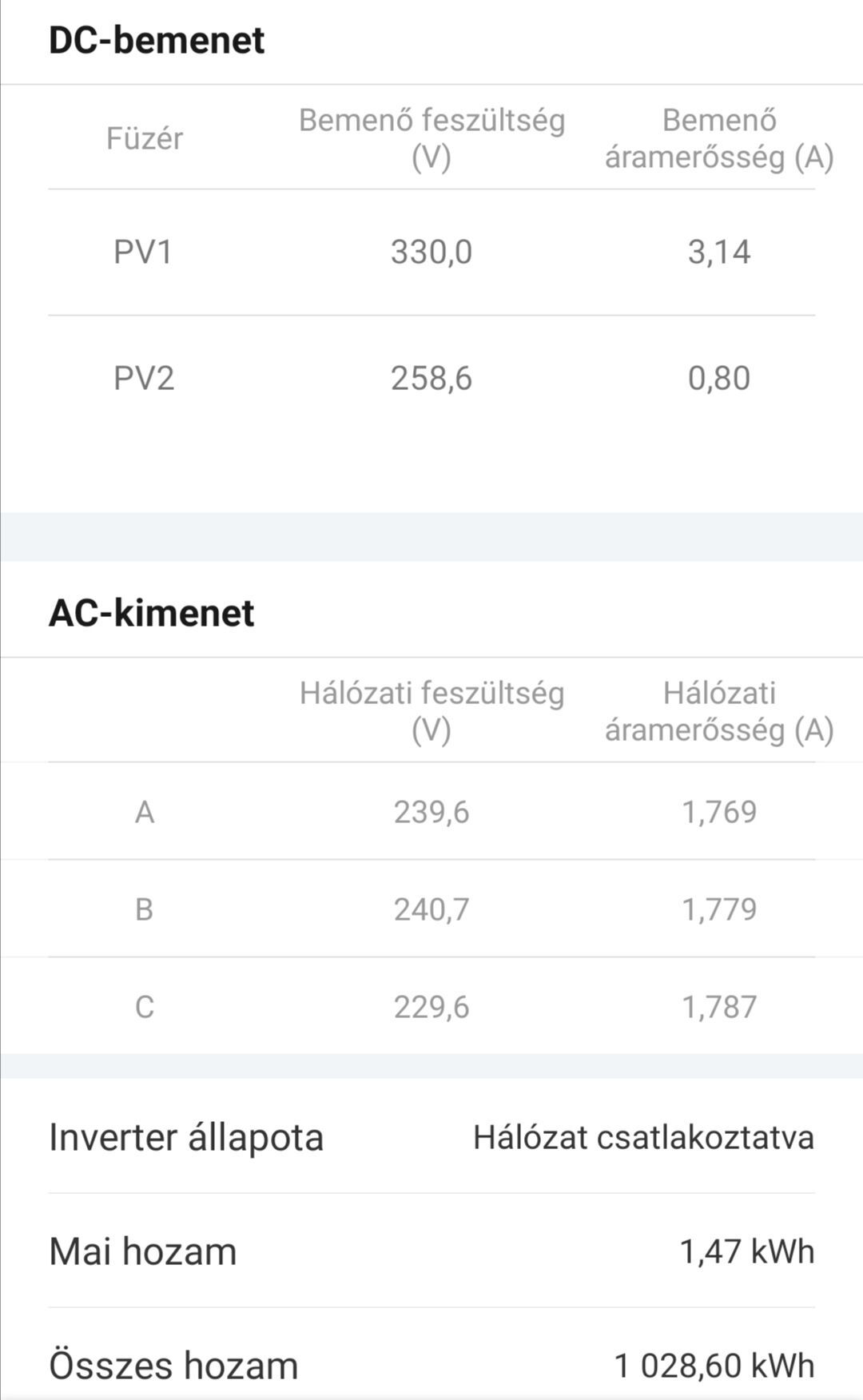Tap the Hálózat csatlakoztatva inverter status
This screenshot has height=1400, width=863.
point(643,1137)
